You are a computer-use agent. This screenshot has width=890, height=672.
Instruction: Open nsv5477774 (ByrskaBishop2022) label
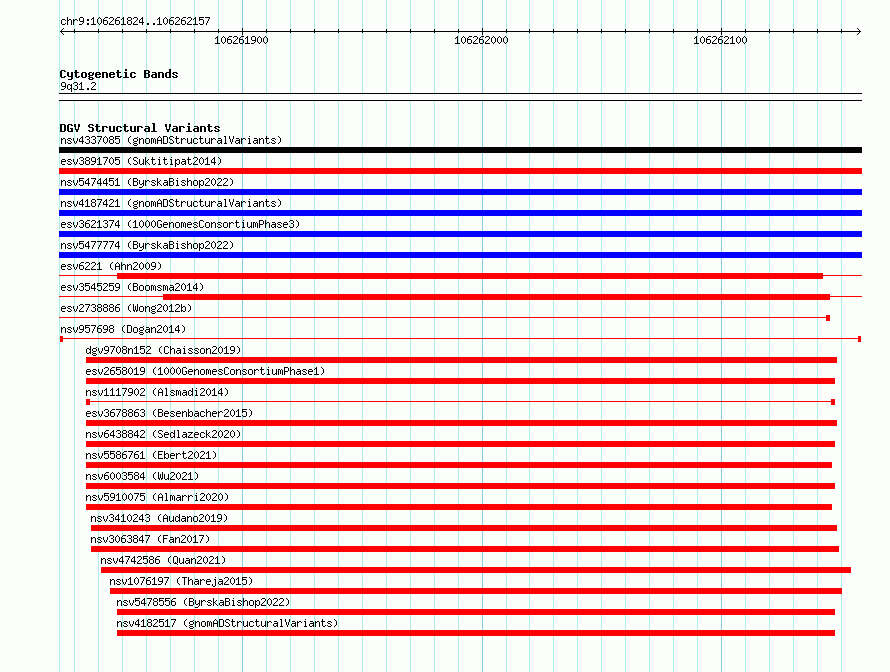[147, 245]
